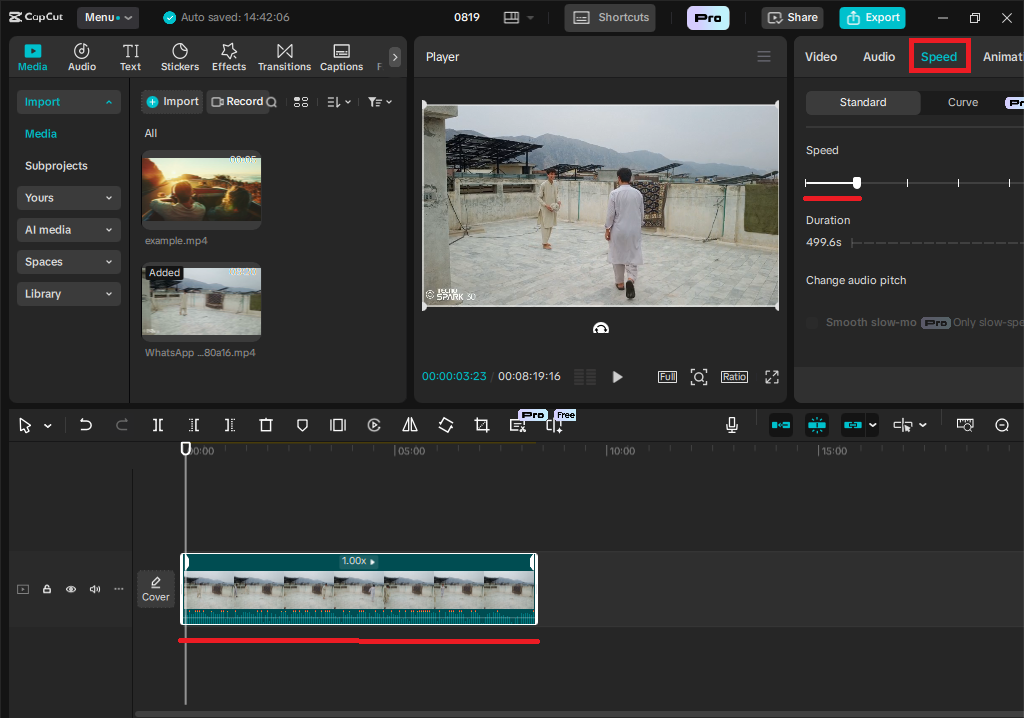Open the Menu dropdown in title bar

click(x=107, y=17)
